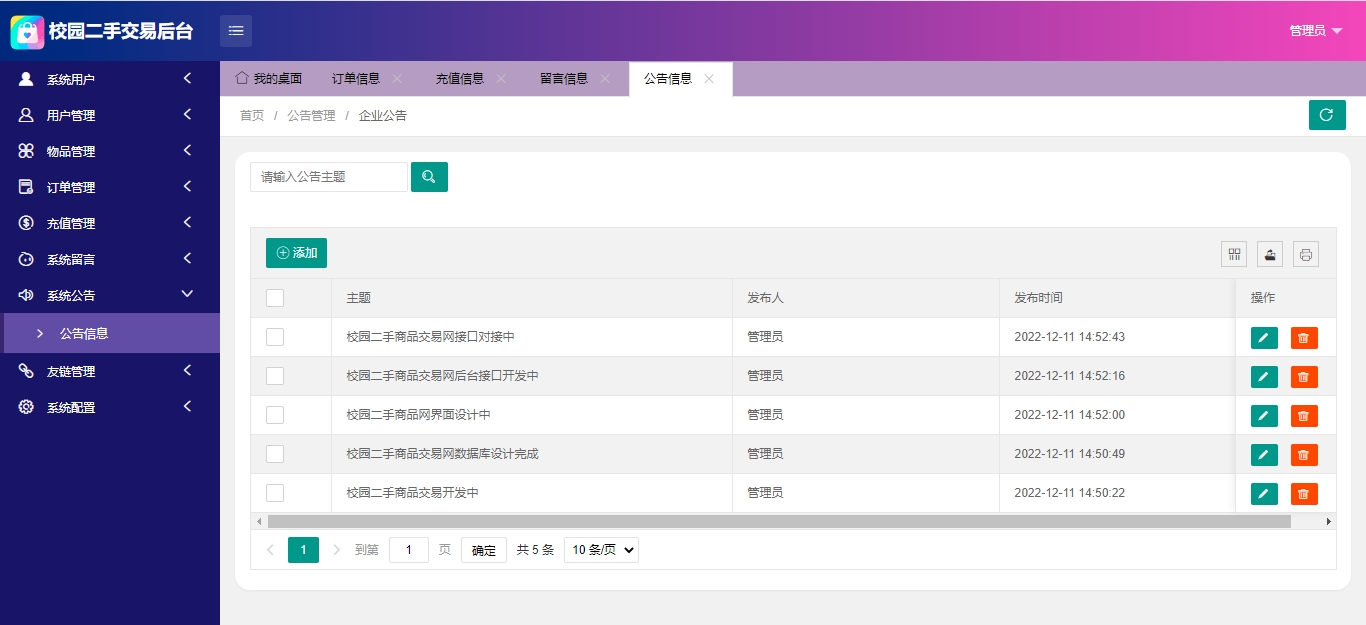
Task: Expand the 物品管理 menu chevron
Action: tap(187, 151)
